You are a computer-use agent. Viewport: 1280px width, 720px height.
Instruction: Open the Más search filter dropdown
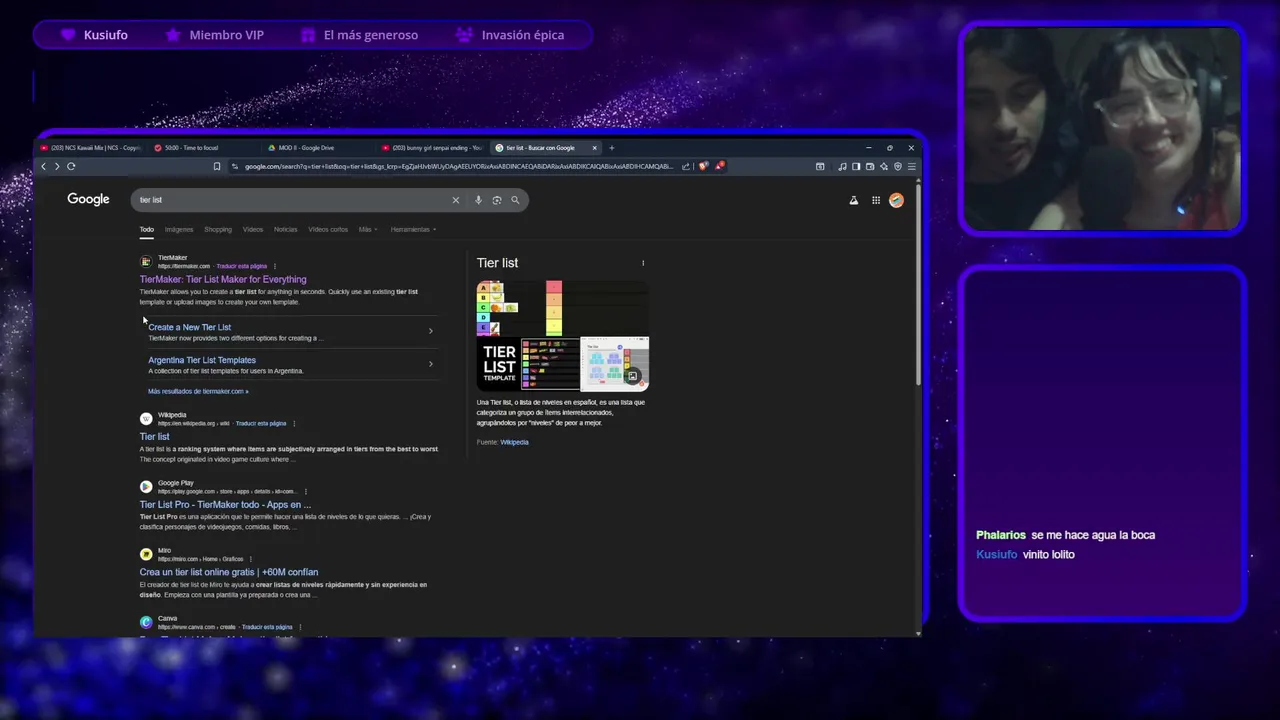click(368, 229)
